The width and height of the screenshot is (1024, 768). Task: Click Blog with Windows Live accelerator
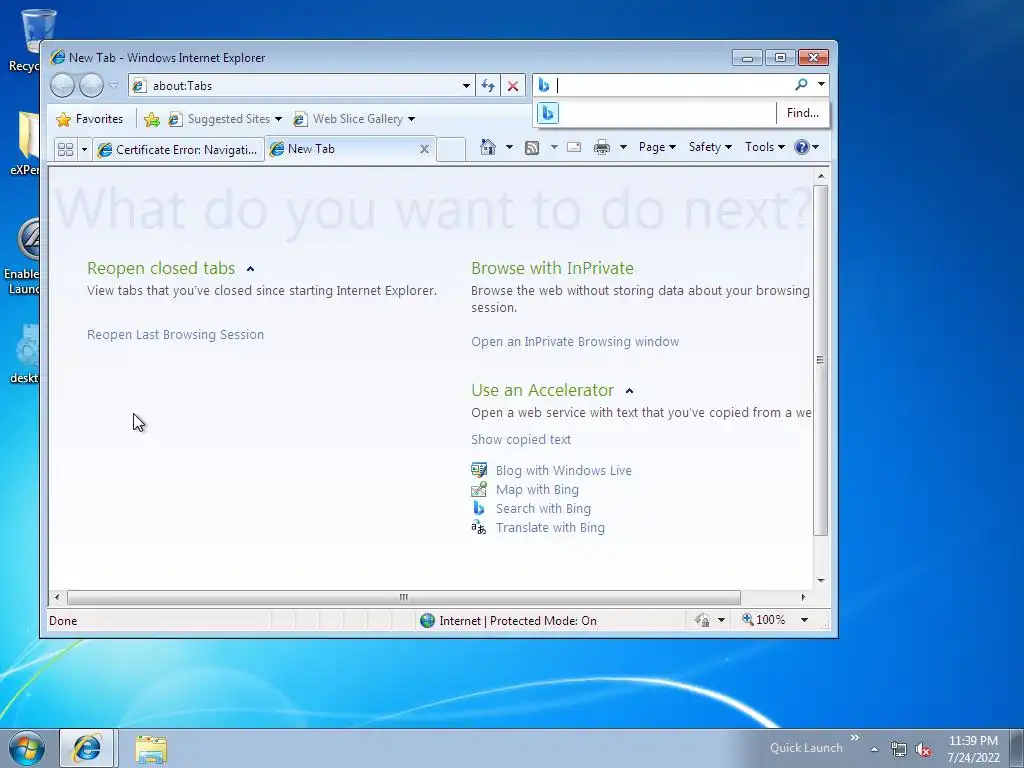[564, 470]
